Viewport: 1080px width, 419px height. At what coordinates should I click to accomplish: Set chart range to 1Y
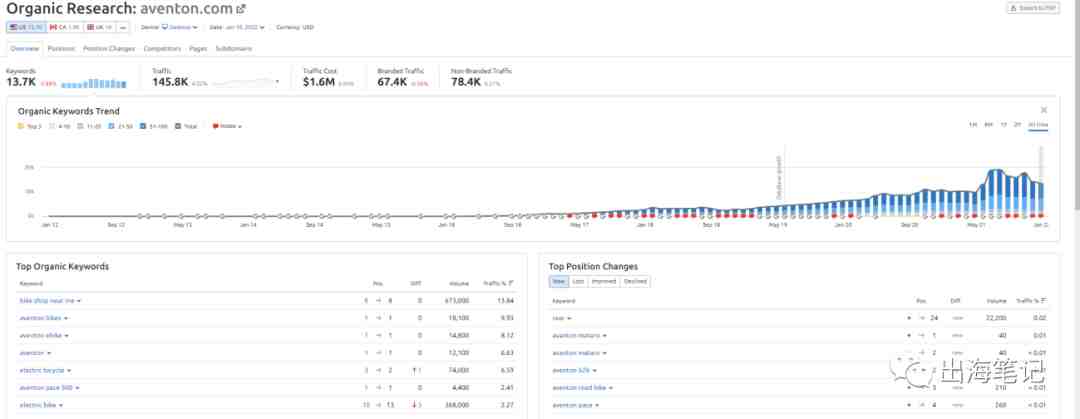click(x=1003, y=125)
